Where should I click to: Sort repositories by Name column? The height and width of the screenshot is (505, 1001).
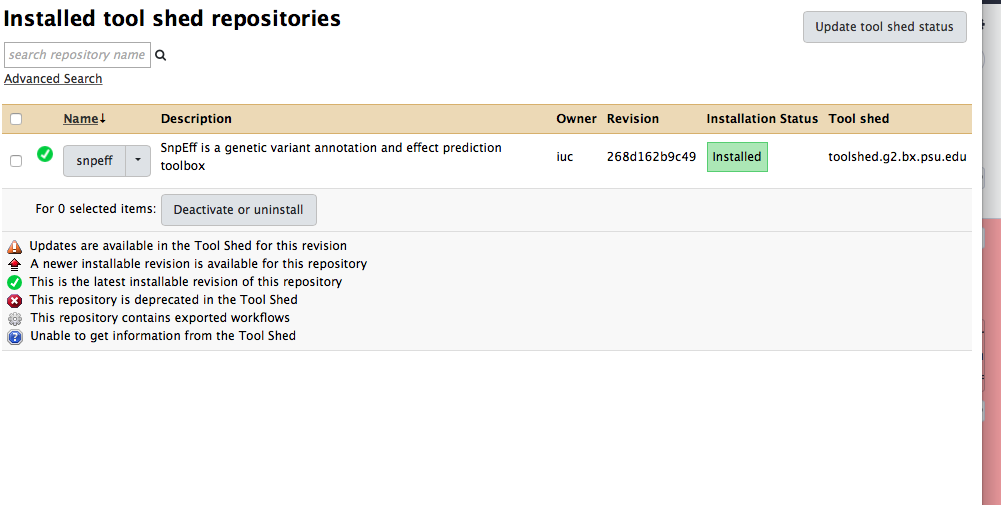[81, 119]
